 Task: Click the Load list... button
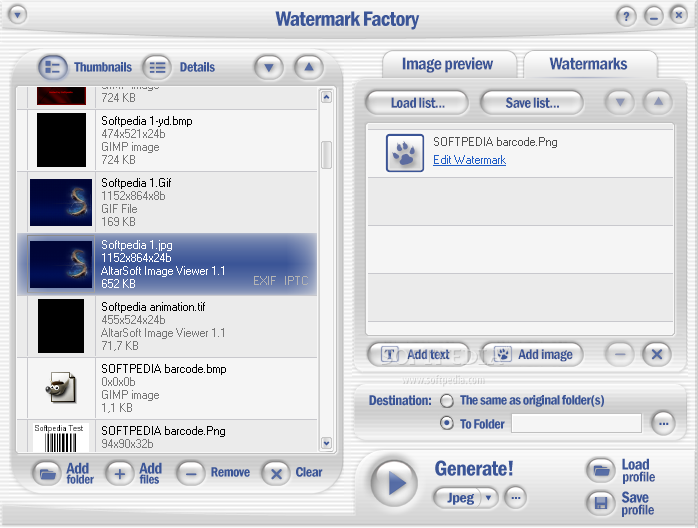pos(417,103)
